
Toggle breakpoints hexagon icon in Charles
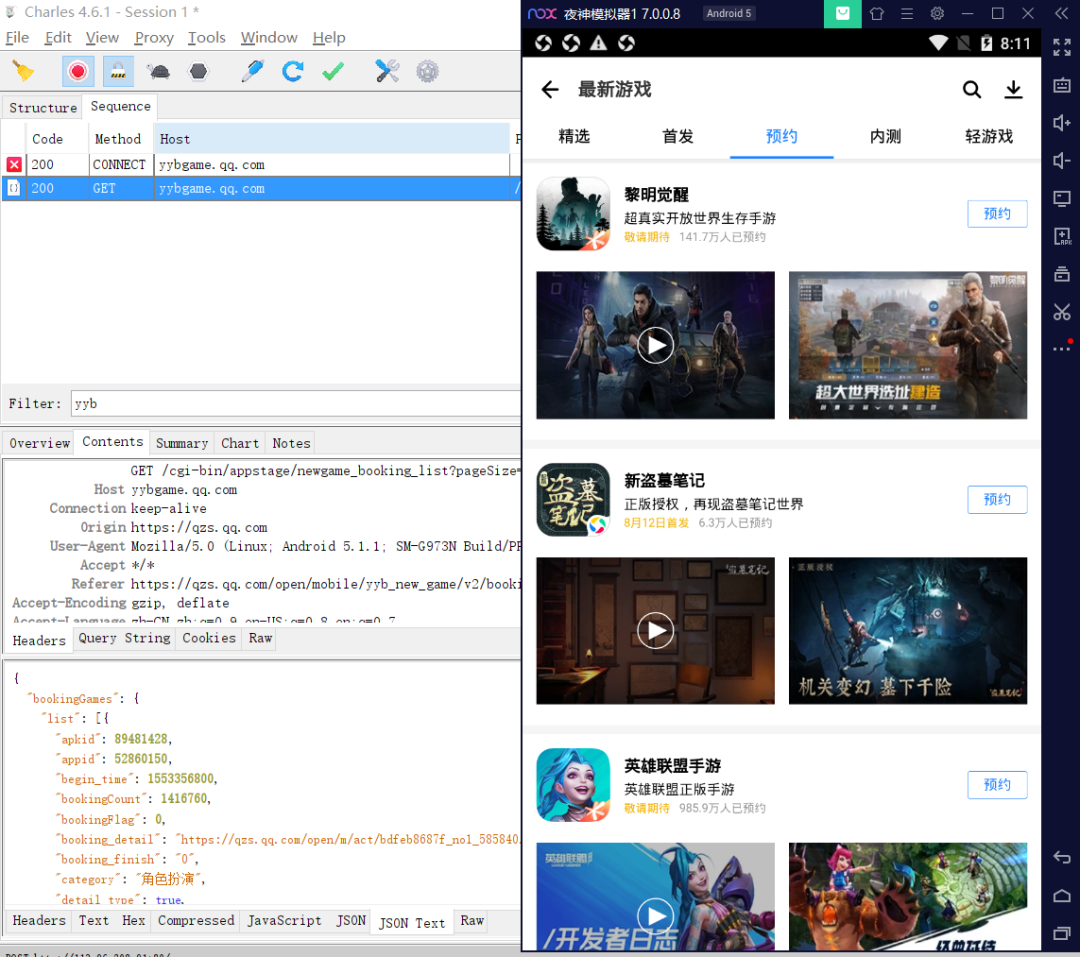198,71
